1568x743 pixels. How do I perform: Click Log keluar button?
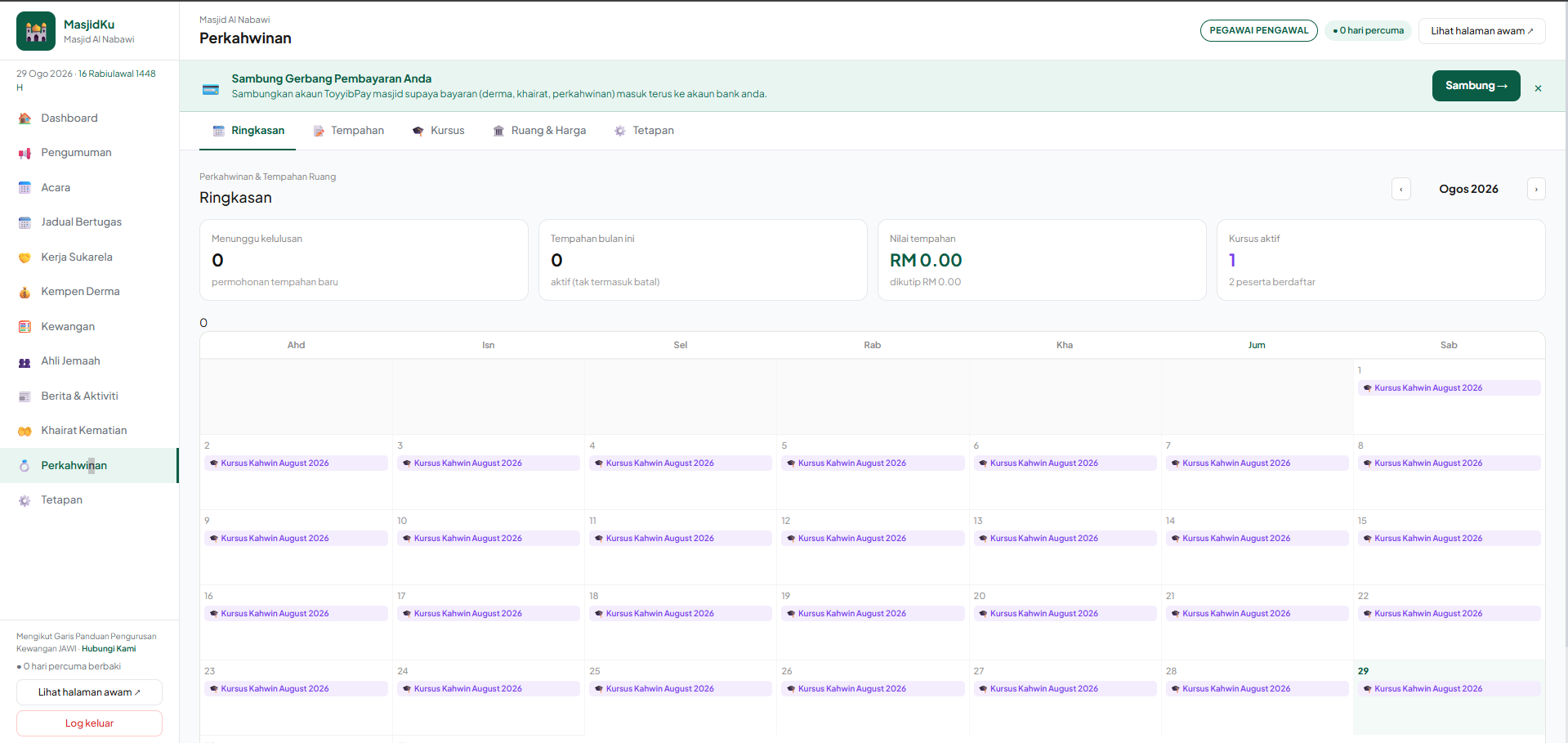tap(89, 723)
